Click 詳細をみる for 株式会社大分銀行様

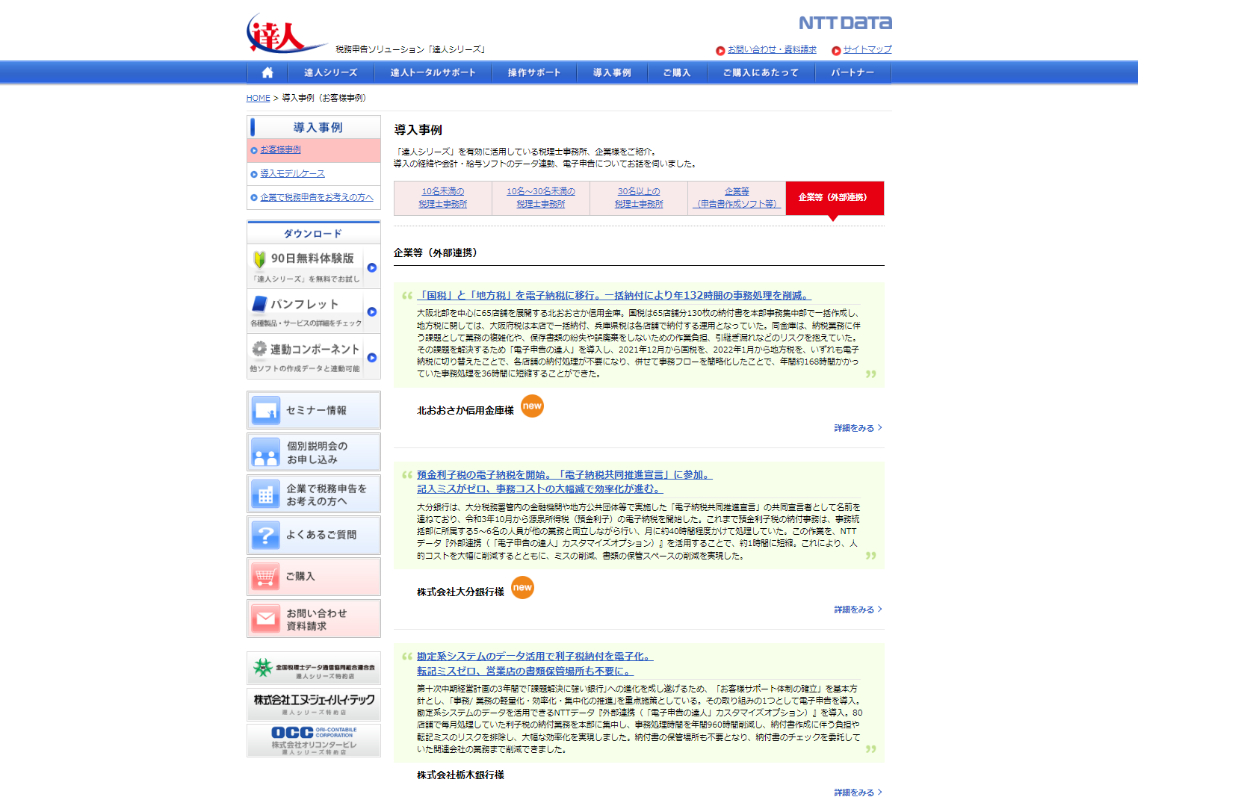pos(858,609)
